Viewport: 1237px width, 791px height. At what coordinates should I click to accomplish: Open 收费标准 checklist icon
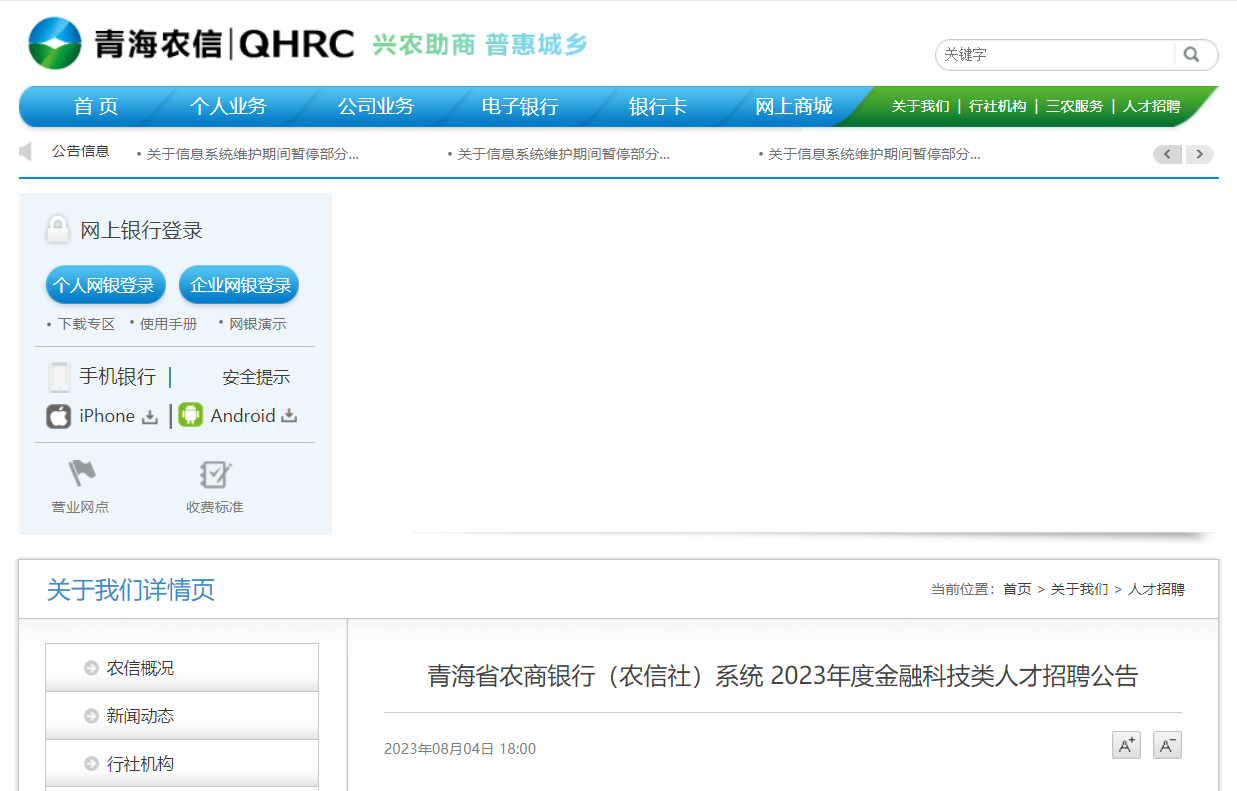(x=214, y=474)
